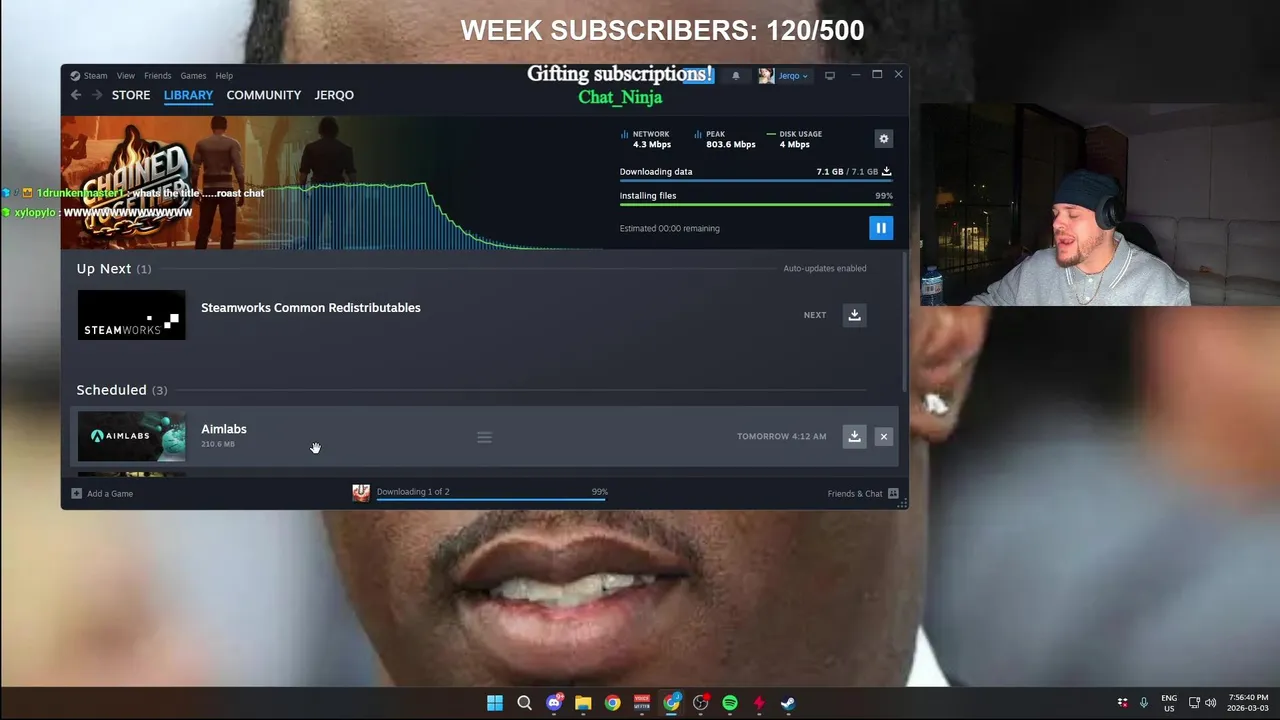
Task: Open download settings gear icon
Action: point(883,139)
